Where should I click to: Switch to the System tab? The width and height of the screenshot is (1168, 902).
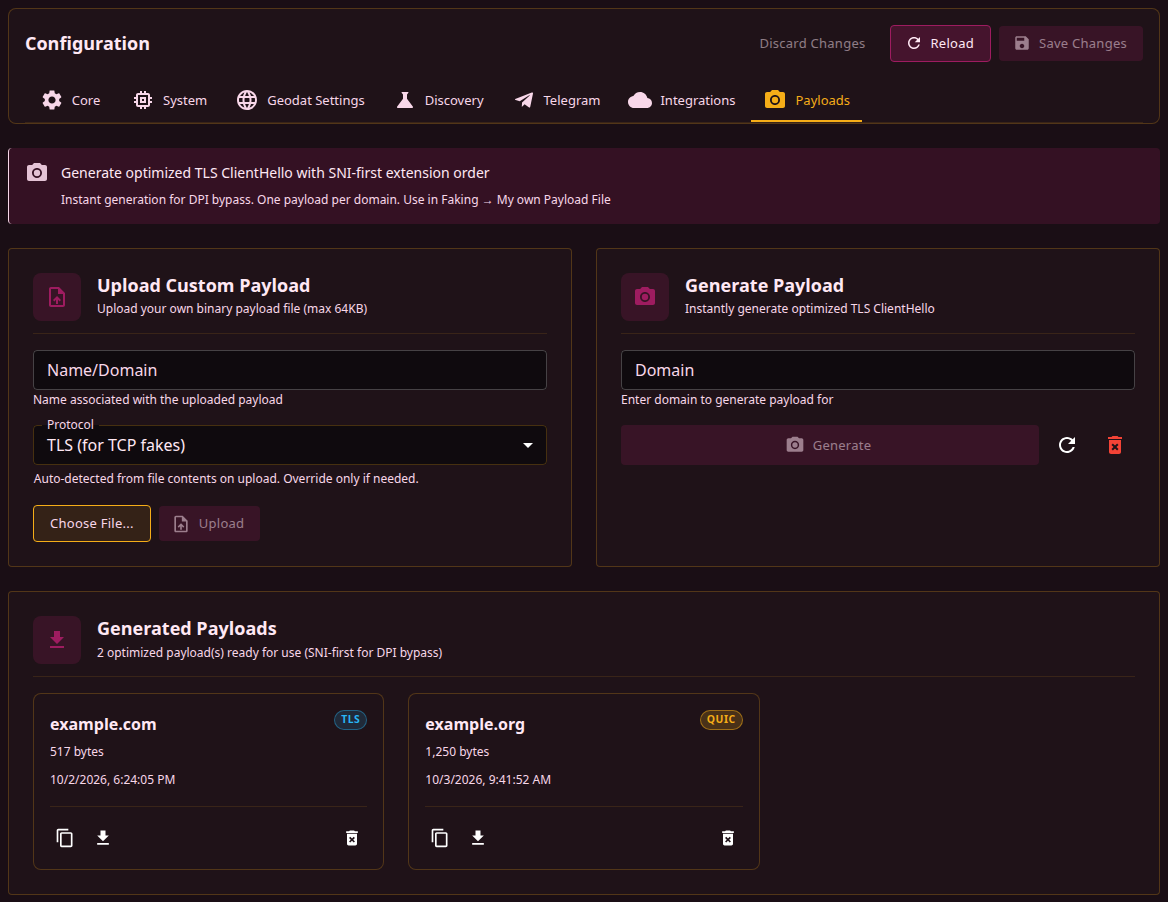pos(170,100)
